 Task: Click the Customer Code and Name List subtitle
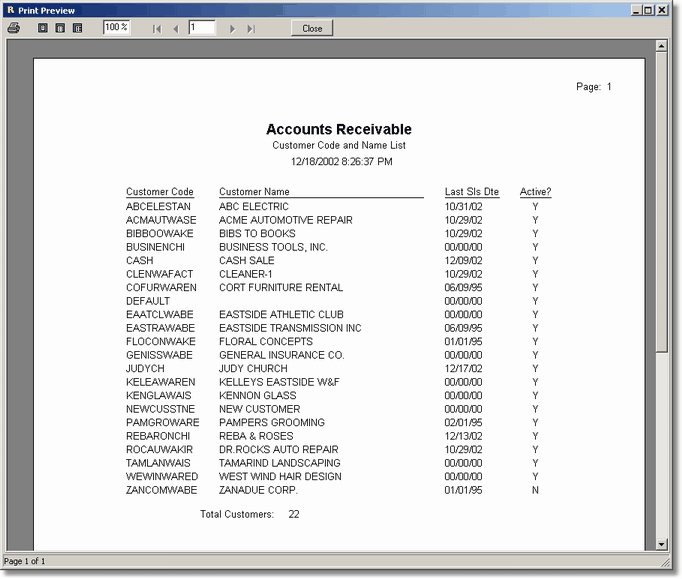pos(339,145)
